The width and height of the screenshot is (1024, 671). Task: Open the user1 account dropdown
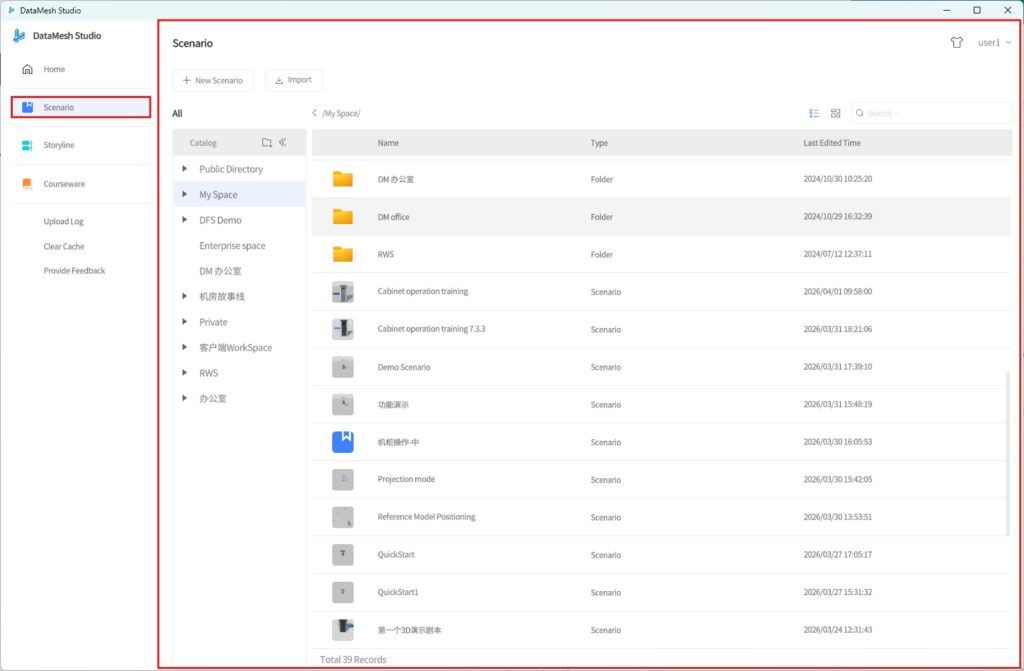pyautogui.click(x=994, y=43)
